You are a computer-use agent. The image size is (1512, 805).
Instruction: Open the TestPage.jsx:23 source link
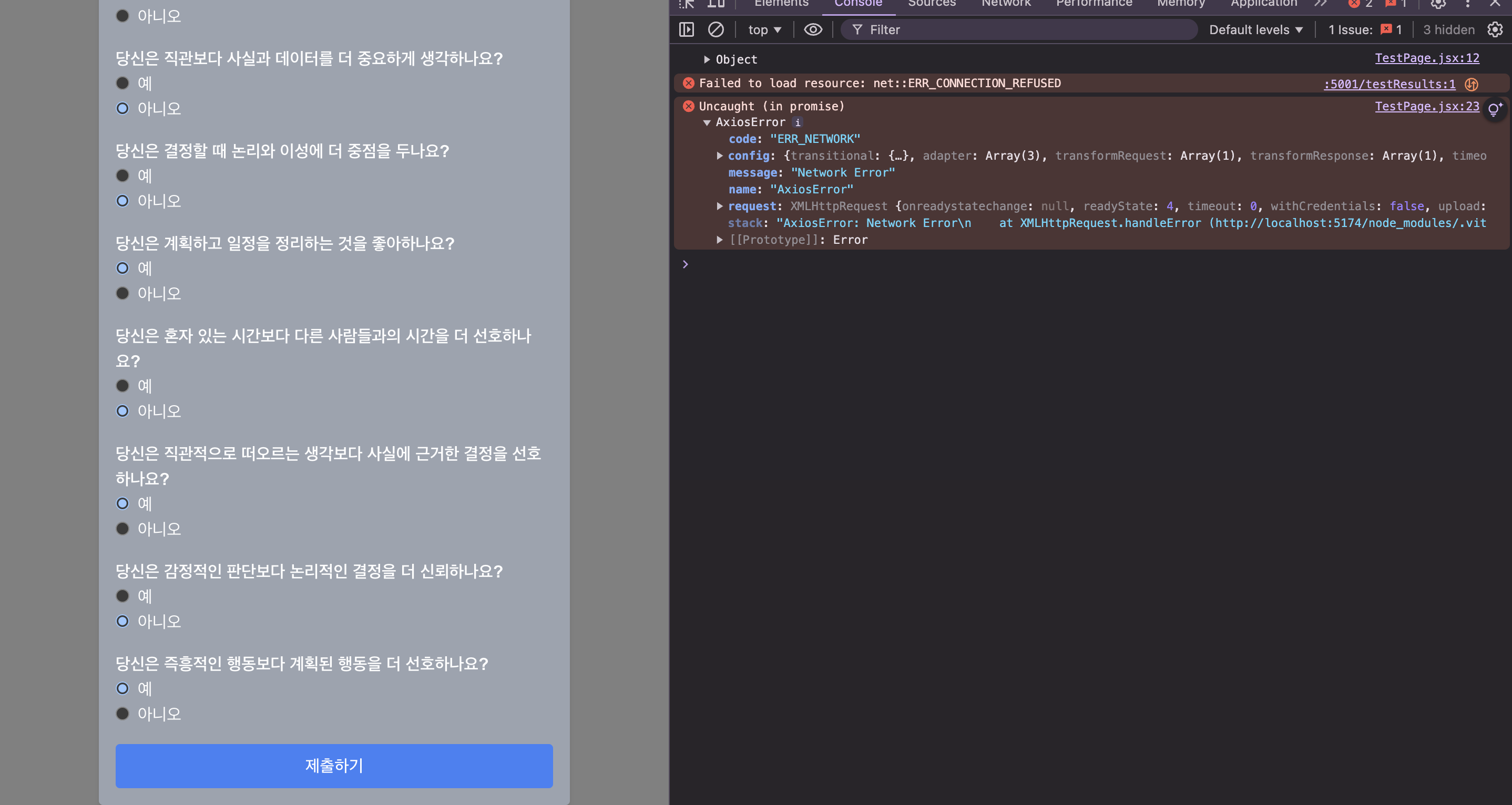click(1426, 106)
